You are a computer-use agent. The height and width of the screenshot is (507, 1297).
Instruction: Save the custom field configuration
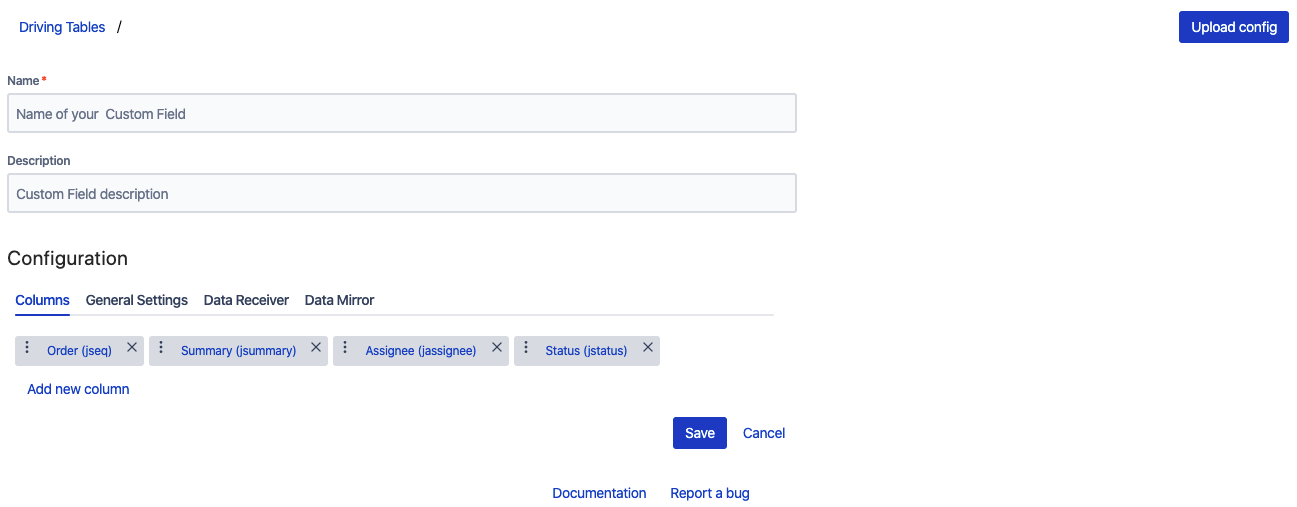click(x=699, y=433)
